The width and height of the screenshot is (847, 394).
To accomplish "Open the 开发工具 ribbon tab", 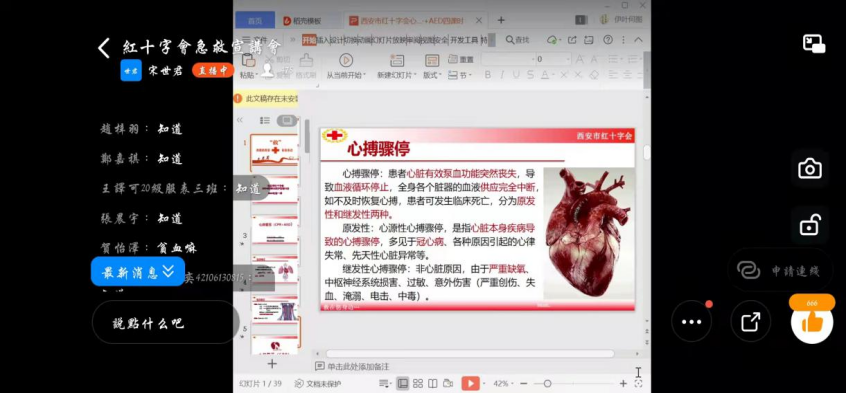I will tap(465, 39).
